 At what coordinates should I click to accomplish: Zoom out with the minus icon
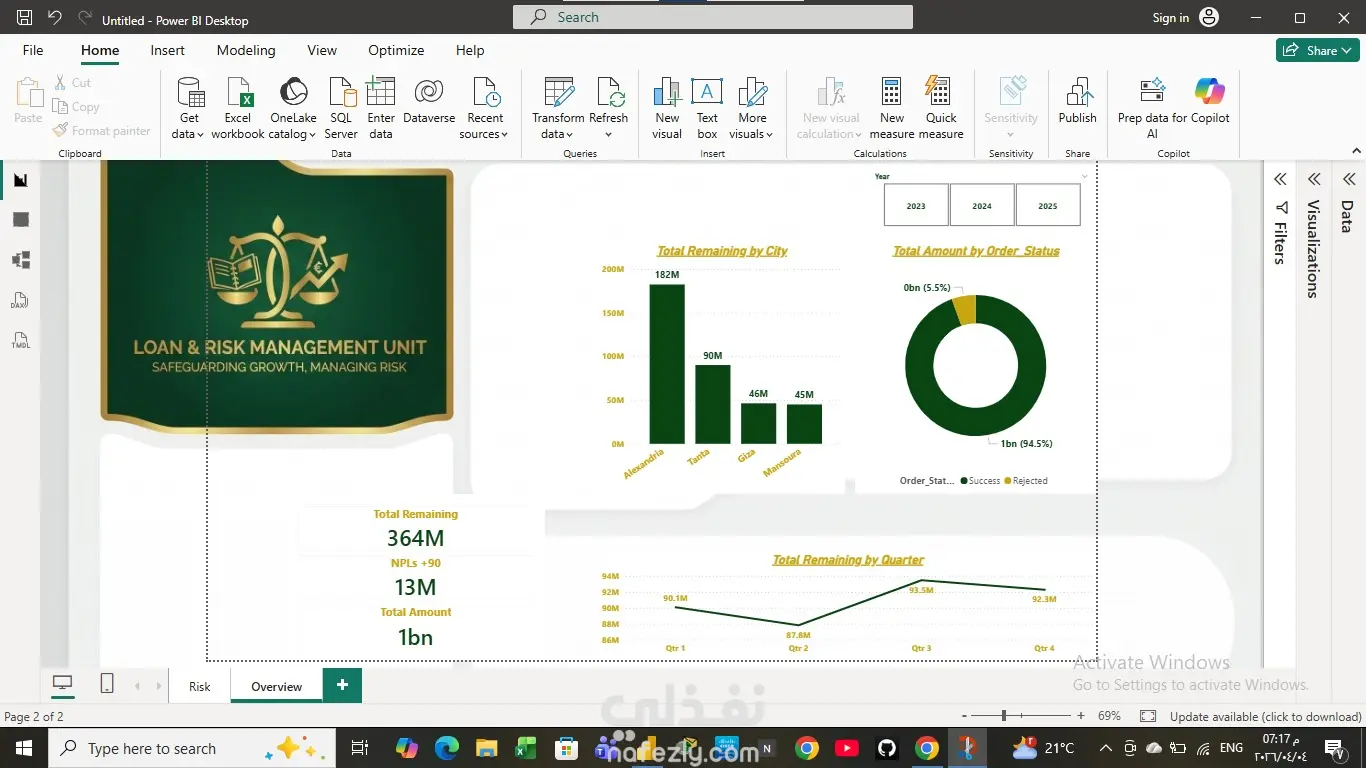click(964, 716)
